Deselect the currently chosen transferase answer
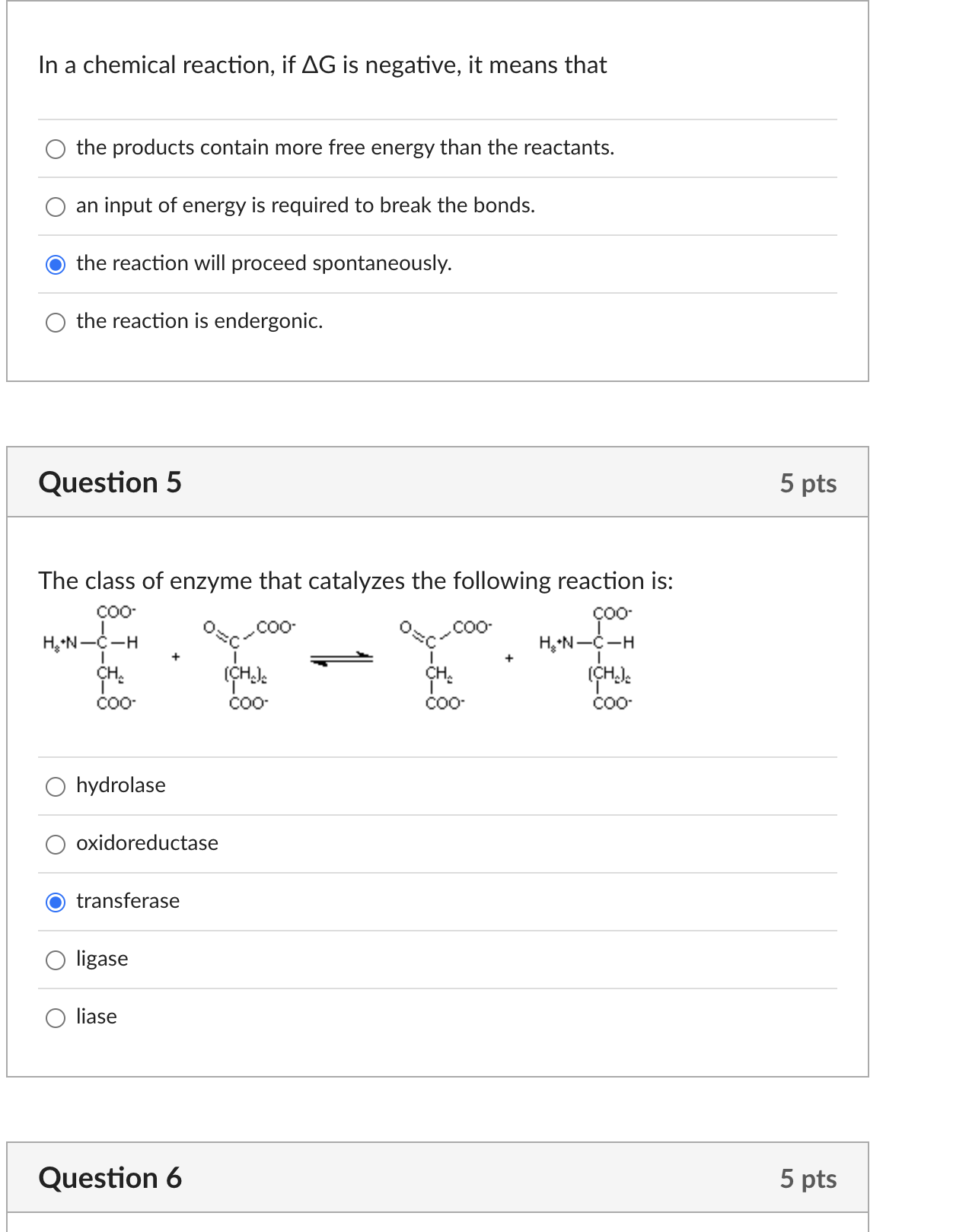The width and height of the screenshot is (969, 1232). (x=55, y=902)
